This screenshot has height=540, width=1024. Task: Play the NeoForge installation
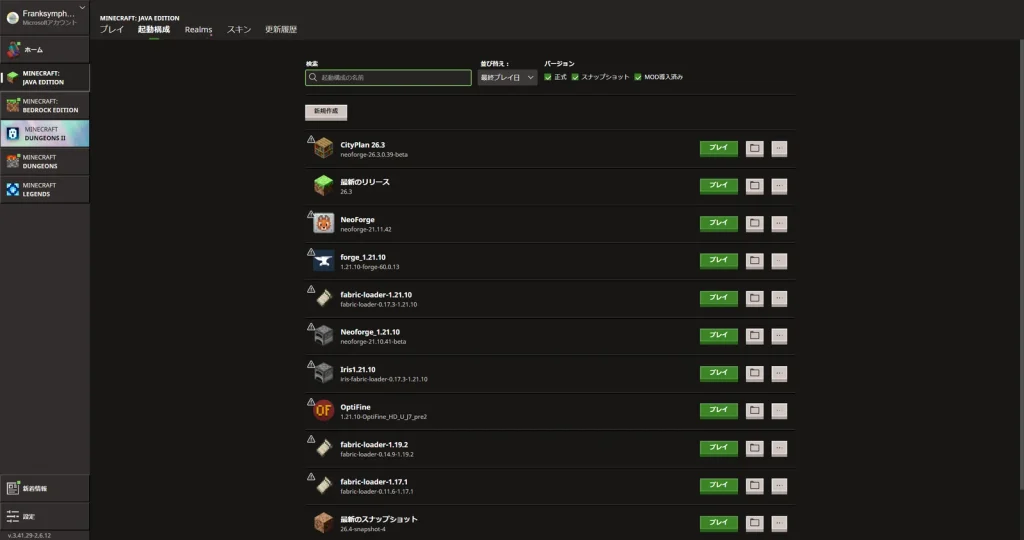(x=718, y=223)
